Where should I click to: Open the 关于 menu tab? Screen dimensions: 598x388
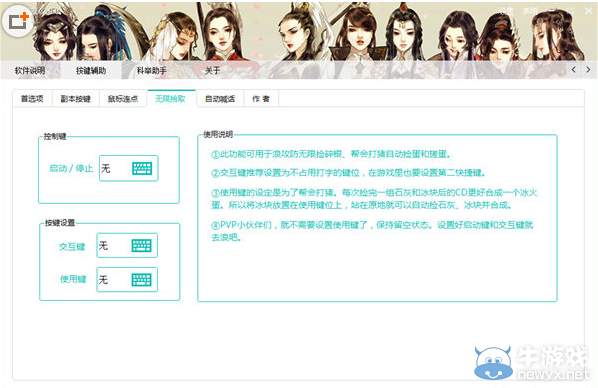[x=212, y=70]
